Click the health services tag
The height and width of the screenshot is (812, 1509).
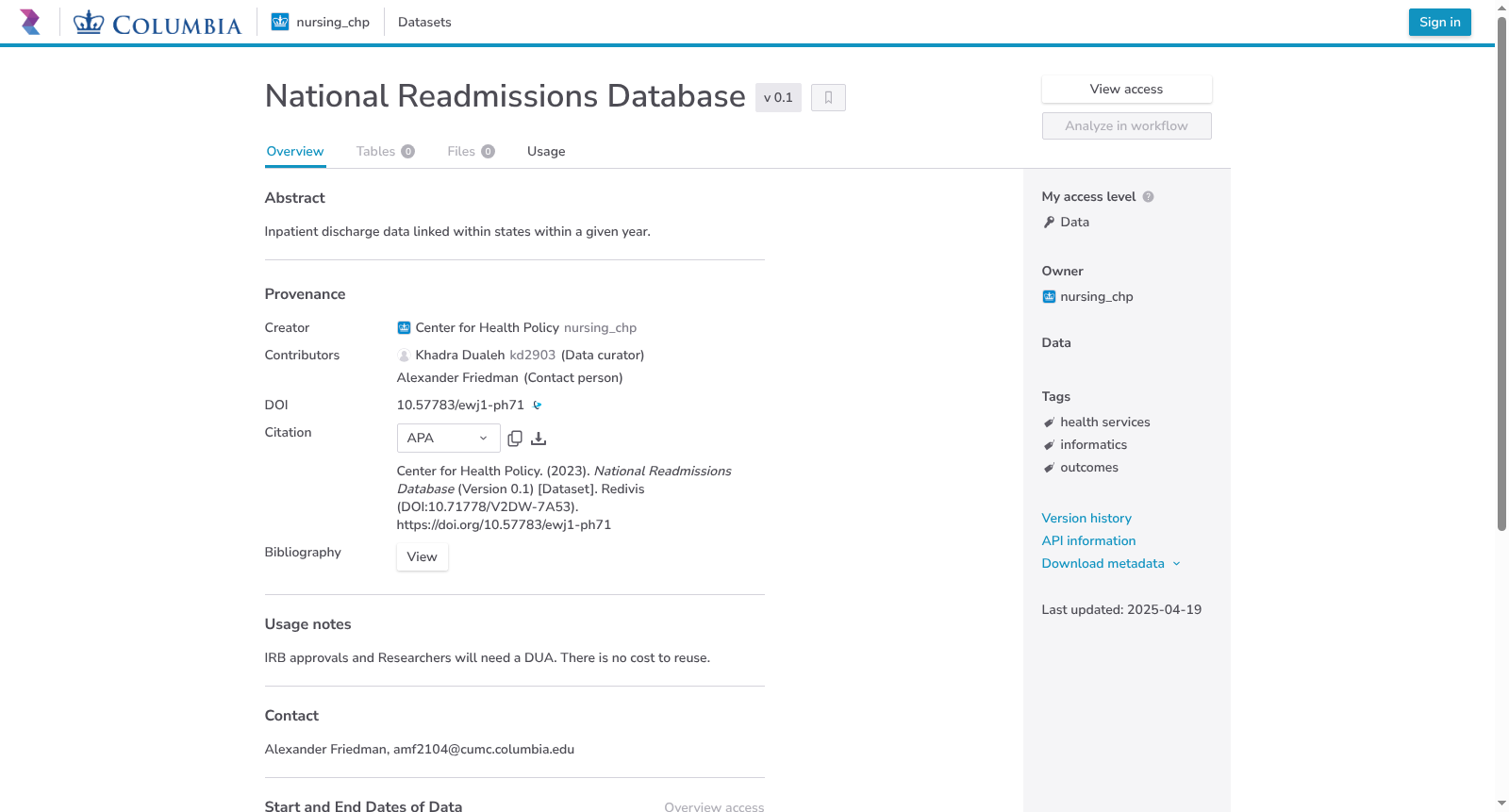point(1104,423)
